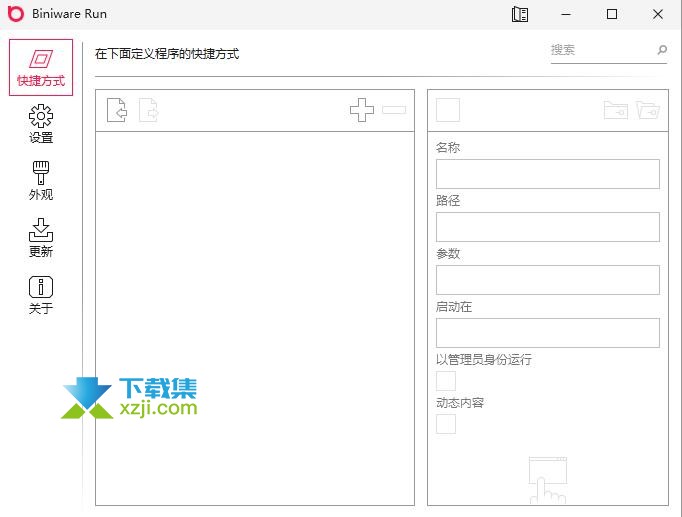Maximize the Biniware Run window
682x517 pixels.
pos(612,14)
